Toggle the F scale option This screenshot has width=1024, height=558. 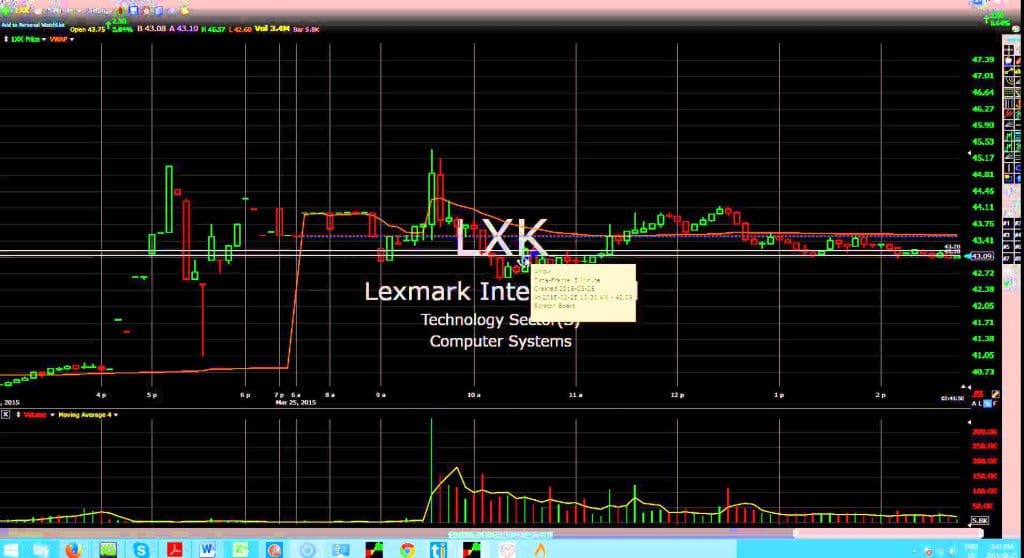click(995, 404)
